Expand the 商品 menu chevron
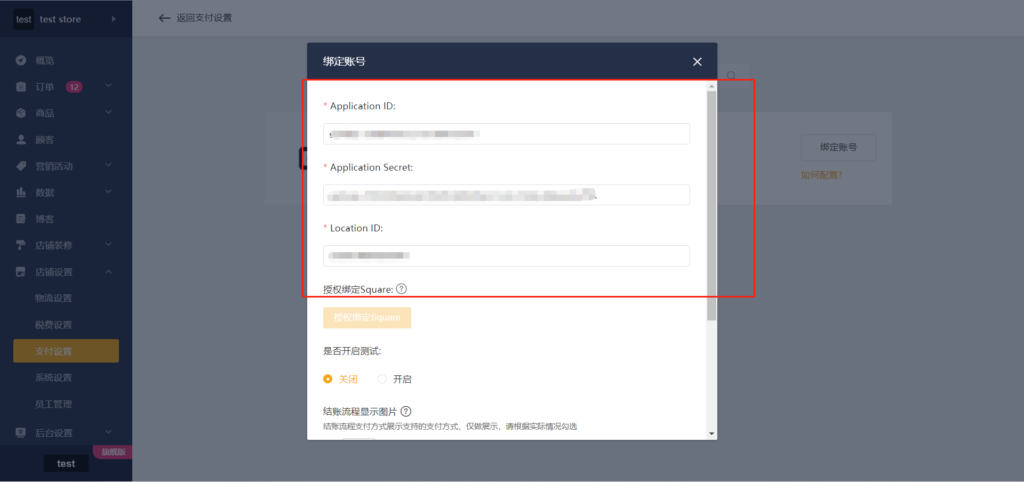 point(108,113)
